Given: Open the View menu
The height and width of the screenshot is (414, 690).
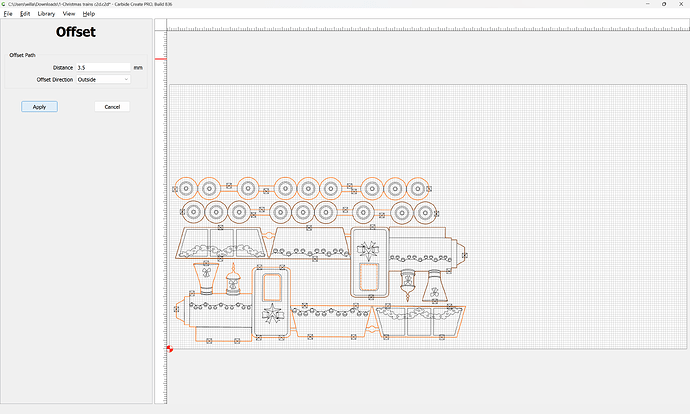Looking at the screenshot, I should coord(69,14).
